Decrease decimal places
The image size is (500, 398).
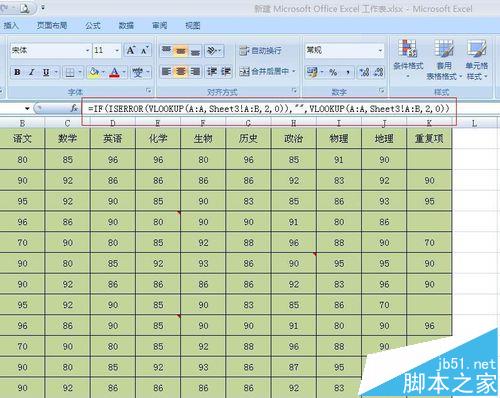pos(378,72)
